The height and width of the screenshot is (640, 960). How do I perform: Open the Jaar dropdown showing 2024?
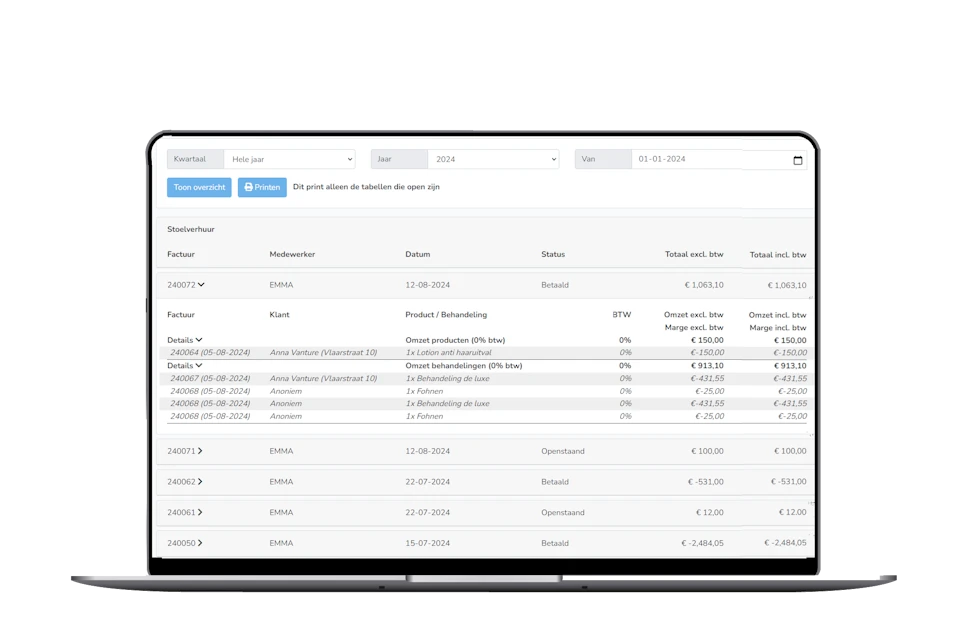point(492,159)
